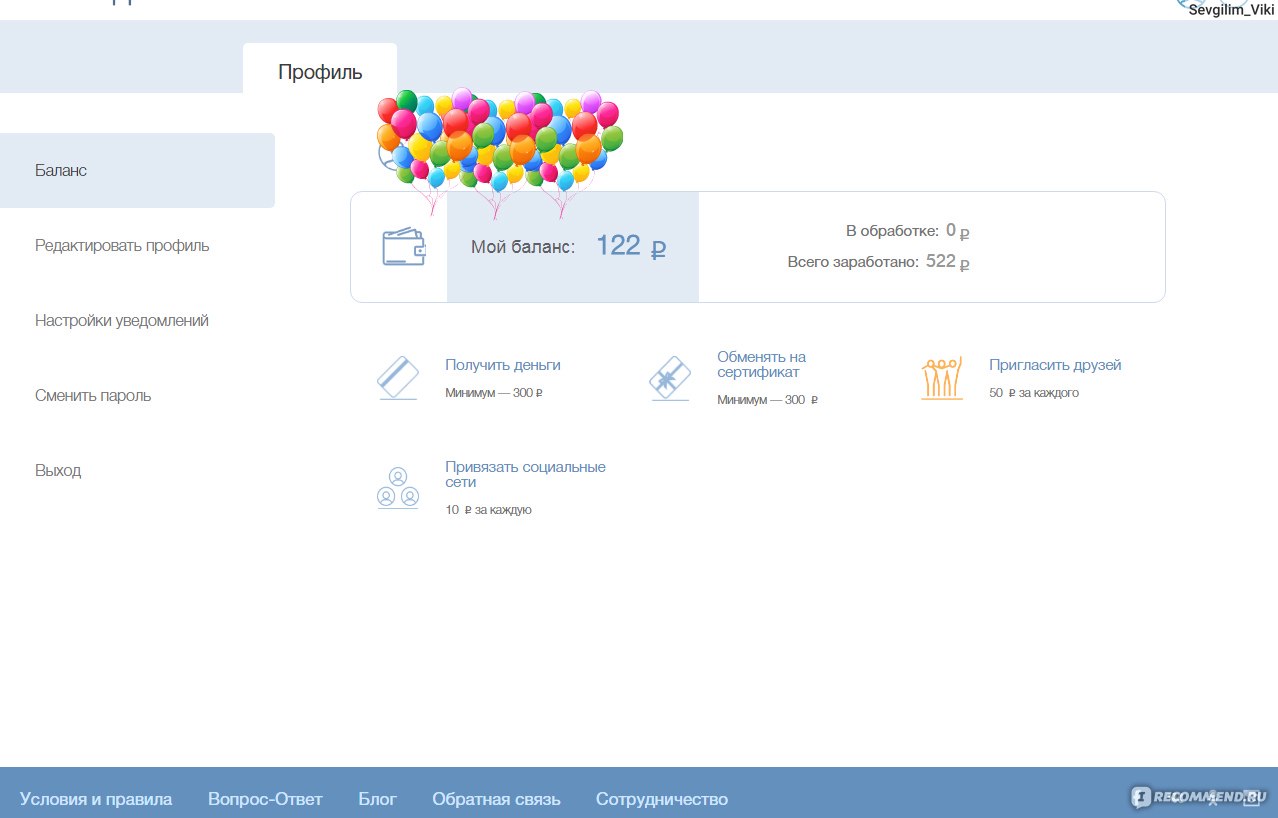Image resolution: width=1278 pixels, height=818 pixels.
Task: Click the Мой баланс: label
Action: tap(523, 247)
